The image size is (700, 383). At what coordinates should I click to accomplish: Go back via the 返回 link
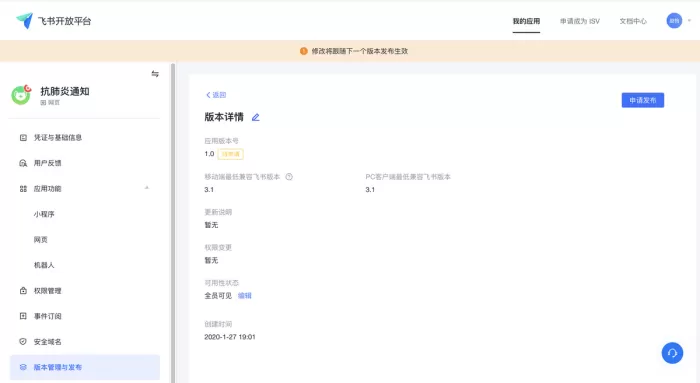click(x=216, y=95)
